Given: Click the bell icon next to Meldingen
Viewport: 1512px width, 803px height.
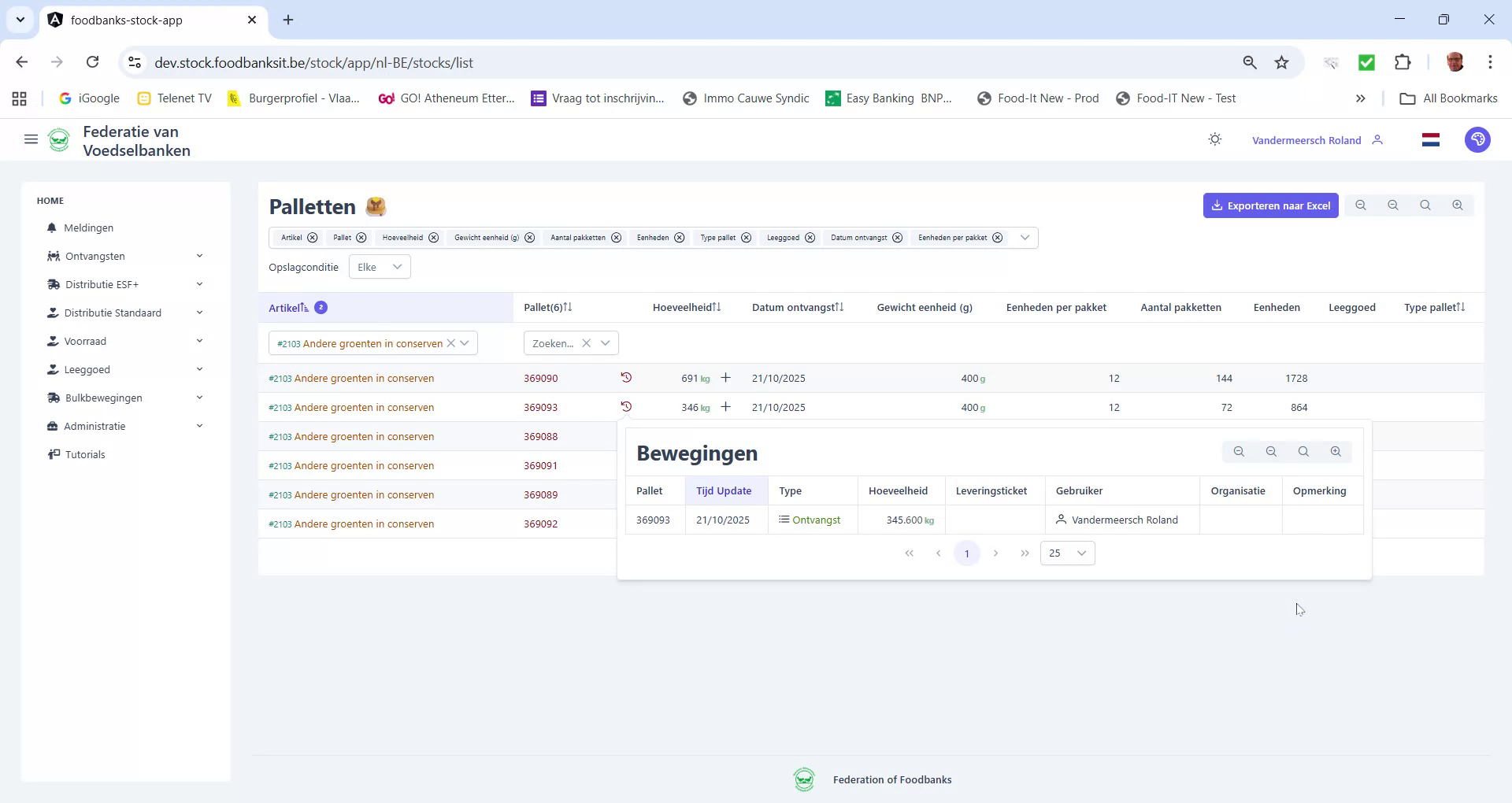Looking at the screenshot, I should (x=52, y=228).
